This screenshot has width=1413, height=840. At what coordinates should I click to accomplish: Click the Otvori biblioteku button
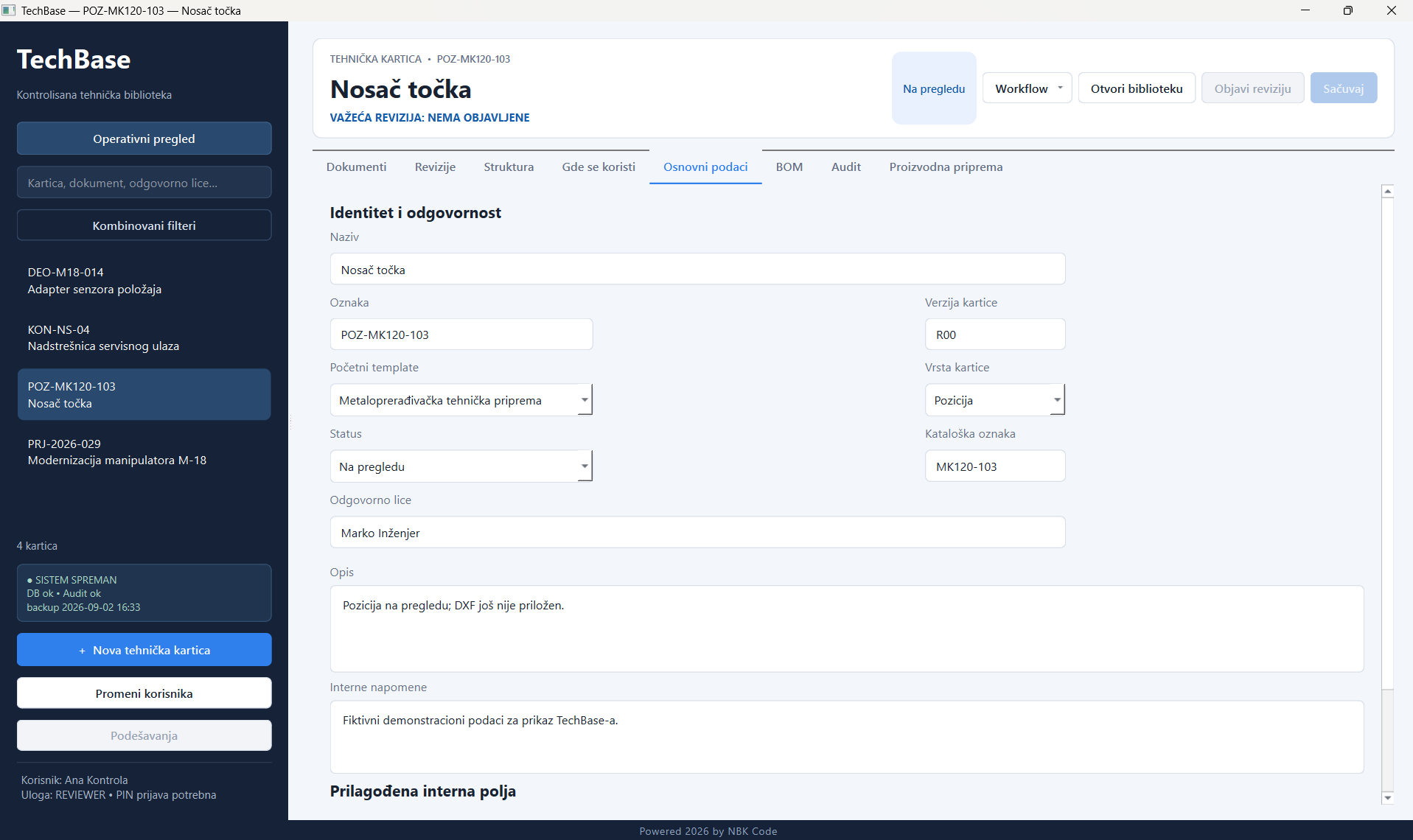pos(1137,88)
